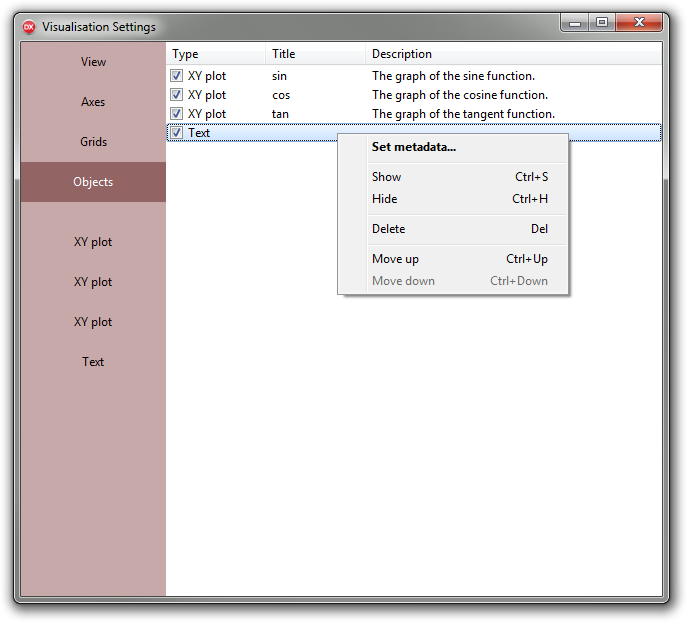Select the Objects tab in sidebar

pyautogui.click(x=93, y=182)
